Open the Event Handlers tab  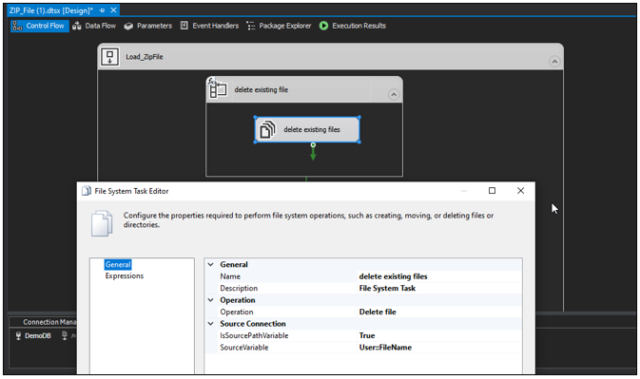coord(209,26)
